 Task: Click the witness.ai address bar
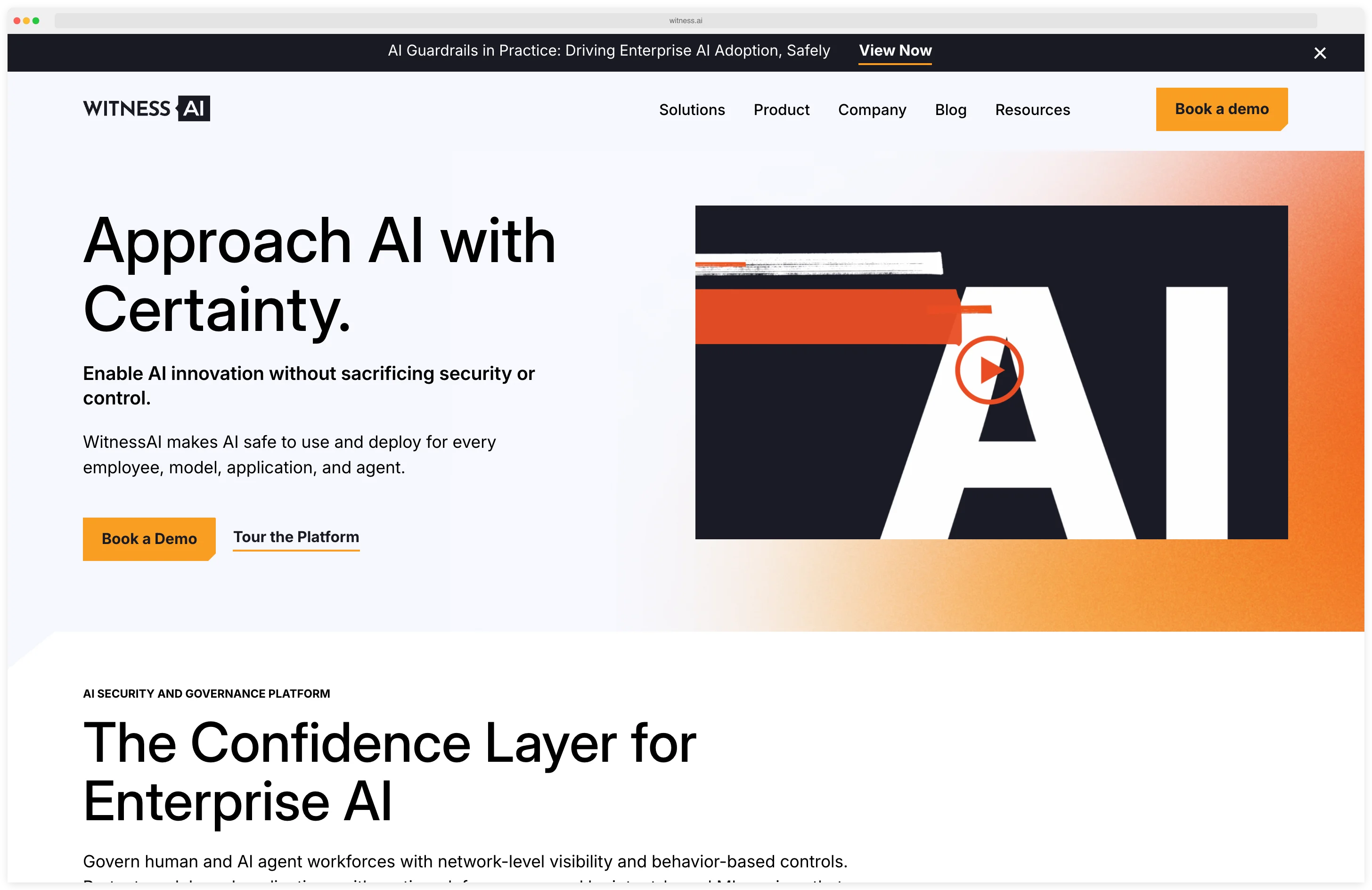(685, 20)
